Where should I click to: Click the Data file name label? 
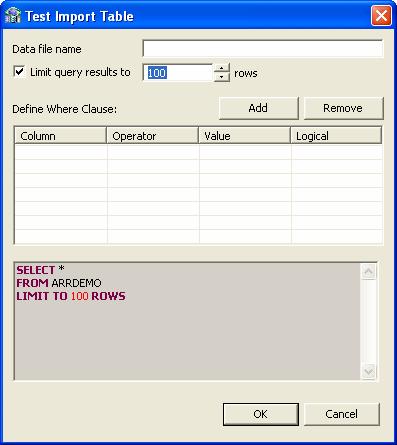click(x=47, y=49)
